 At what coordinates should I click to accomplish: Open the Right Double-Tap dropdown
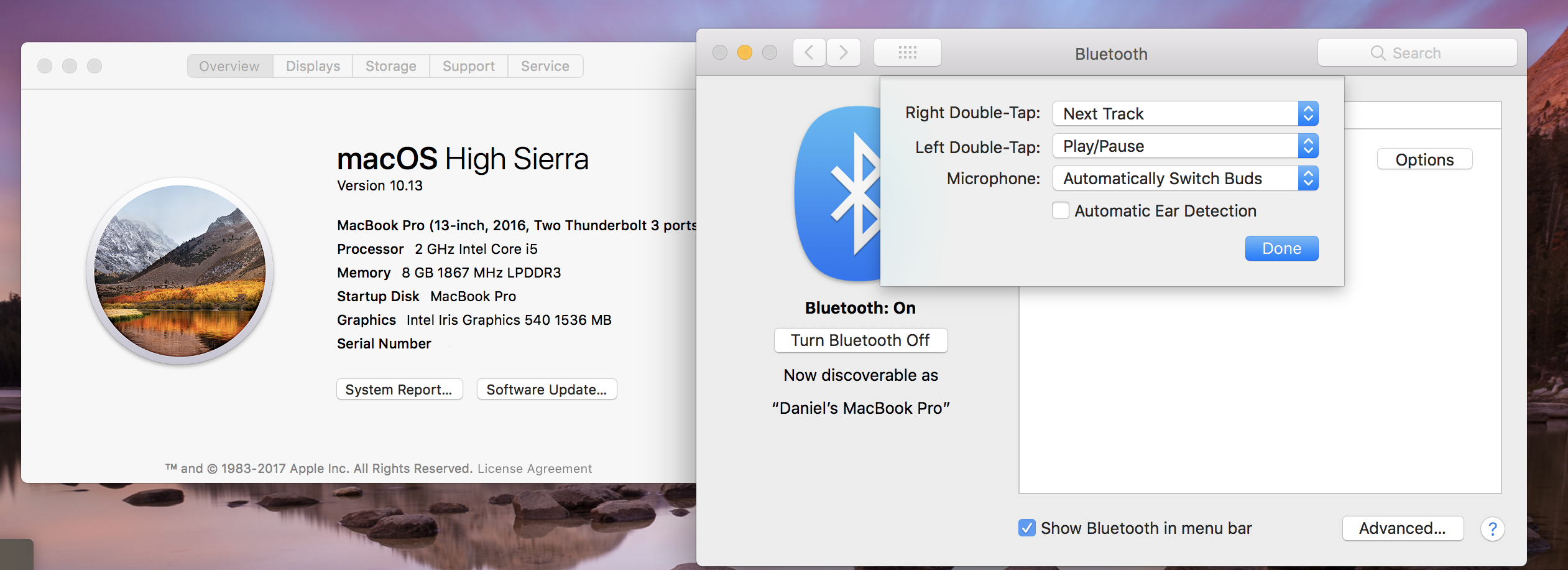click(x=1185, y=114)
